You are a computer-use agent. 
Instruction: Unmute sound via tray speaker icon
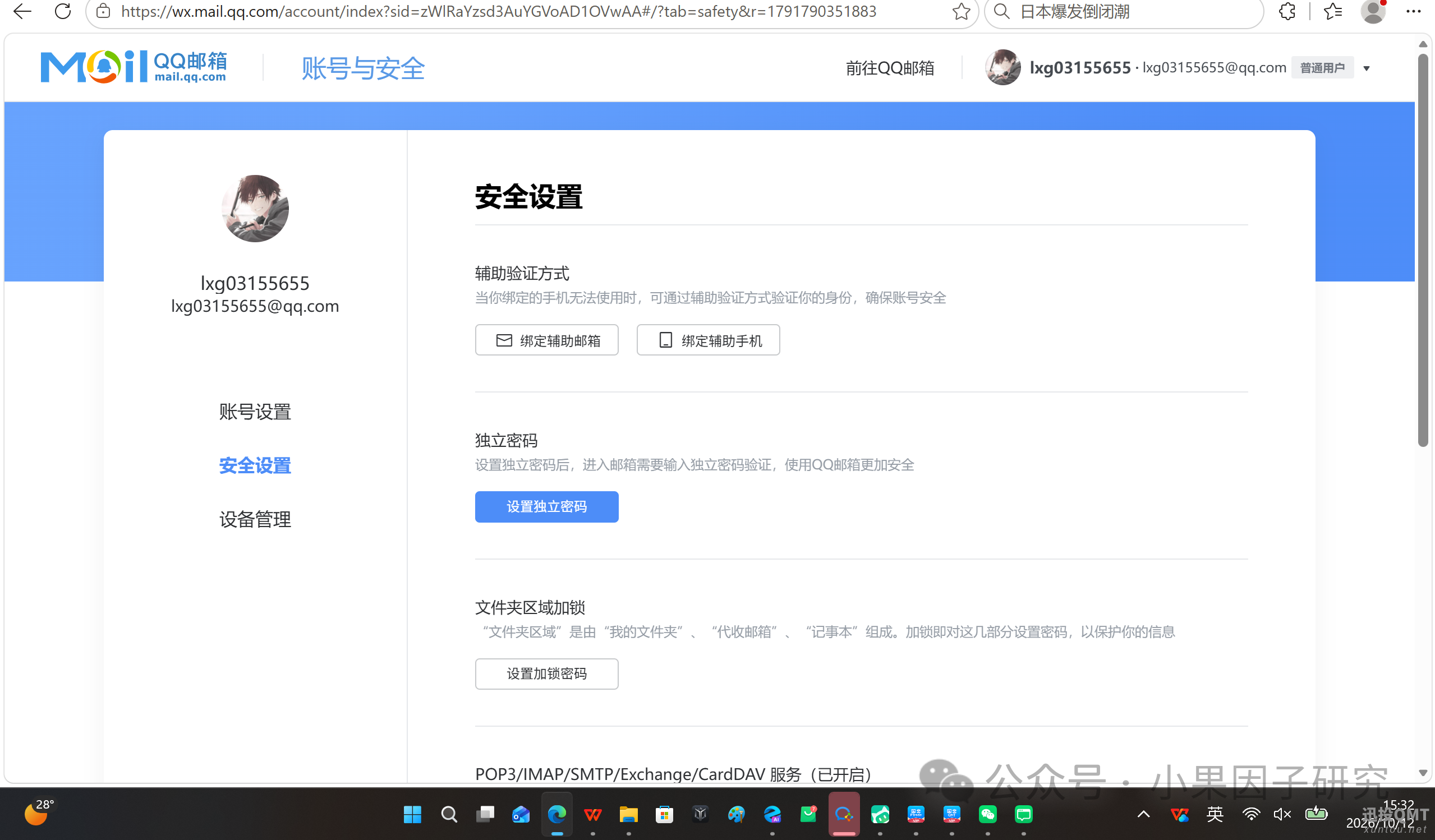pos(1282,814)
